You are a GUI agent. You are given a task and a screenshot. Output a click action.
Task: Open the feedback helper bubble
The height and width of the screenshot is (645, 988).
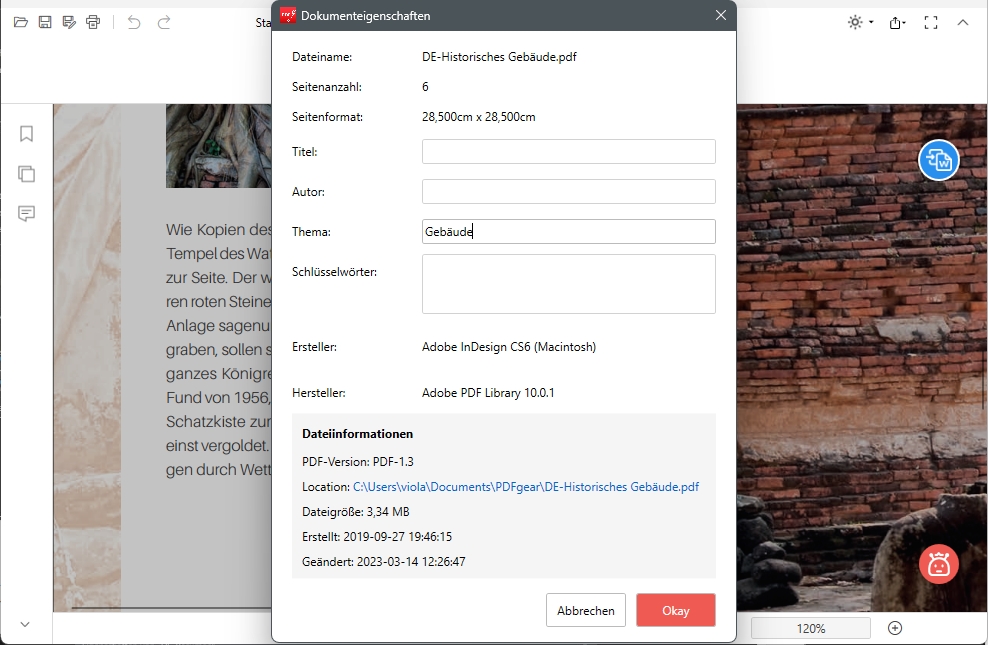[937, 564]
